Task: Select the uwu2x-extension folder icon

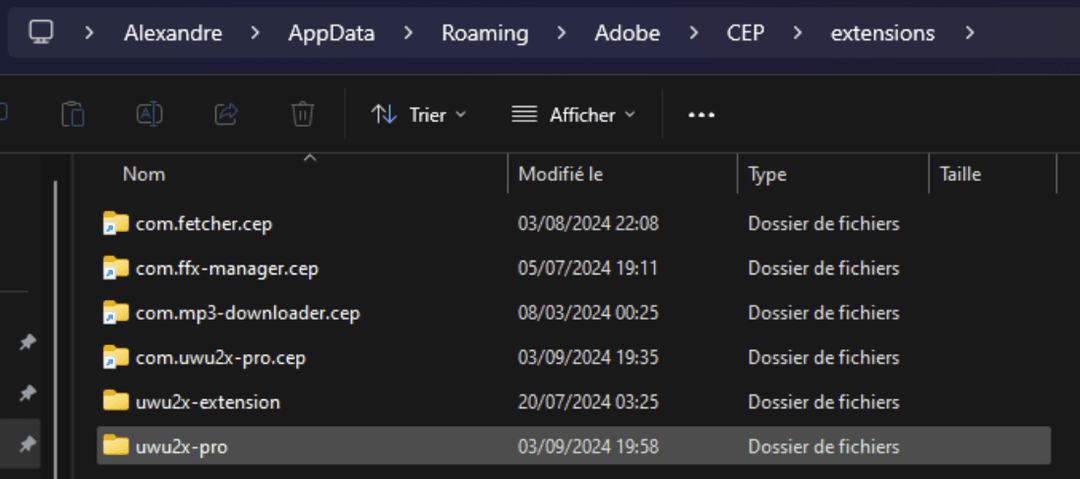Action: click(x=116, y=402)
